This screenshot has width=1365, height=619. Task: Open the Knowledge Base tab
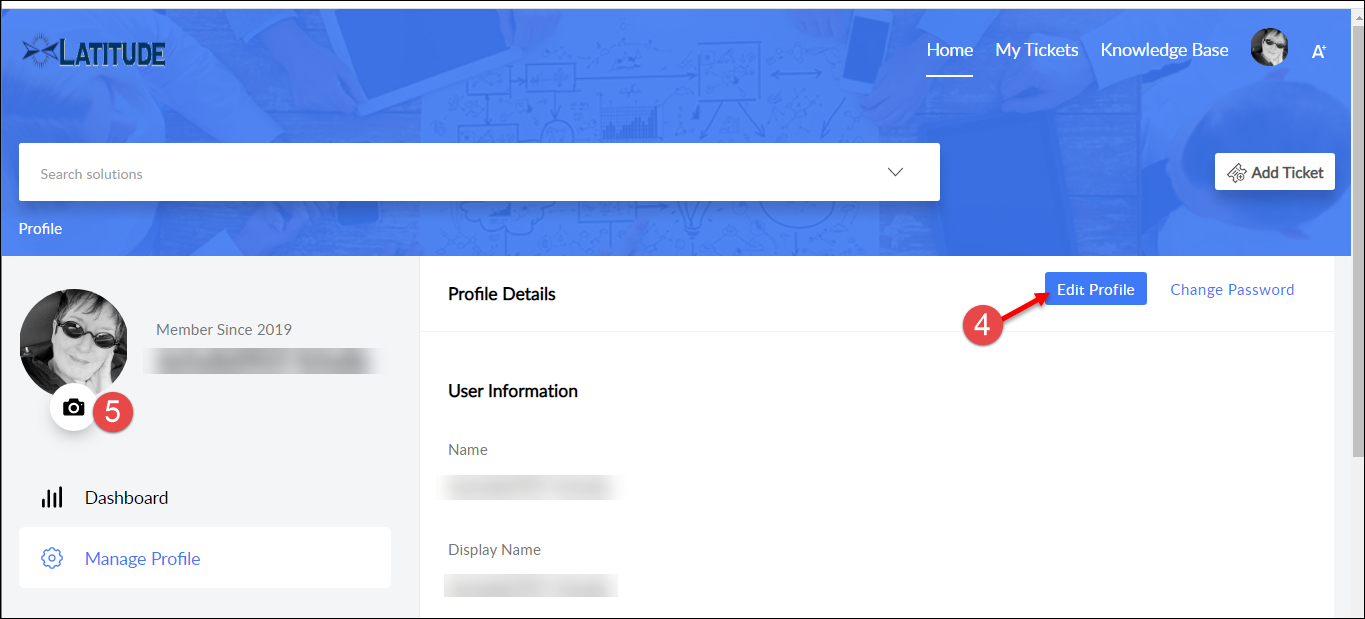(1164, 50)
